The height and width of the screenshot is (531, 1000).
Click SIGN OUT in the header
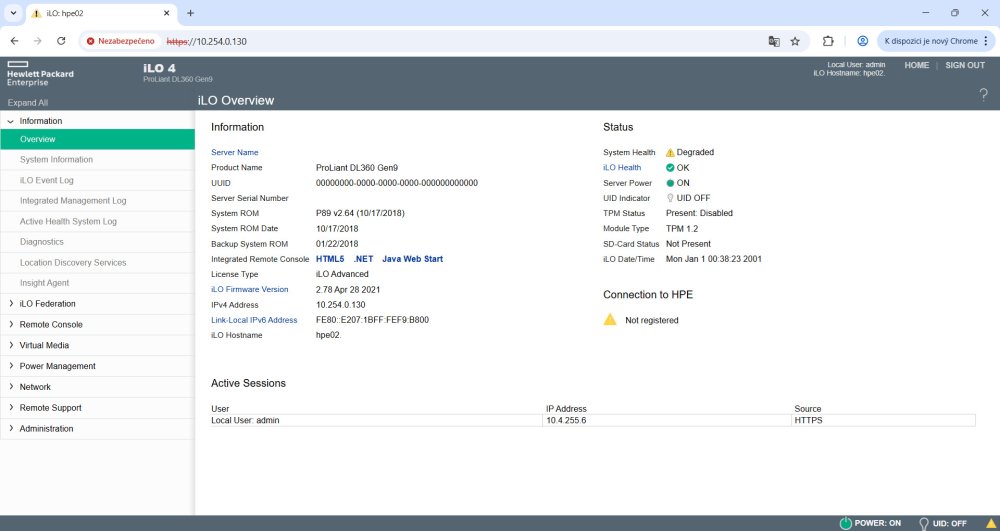pyautogui.click(x=964, y=65)
